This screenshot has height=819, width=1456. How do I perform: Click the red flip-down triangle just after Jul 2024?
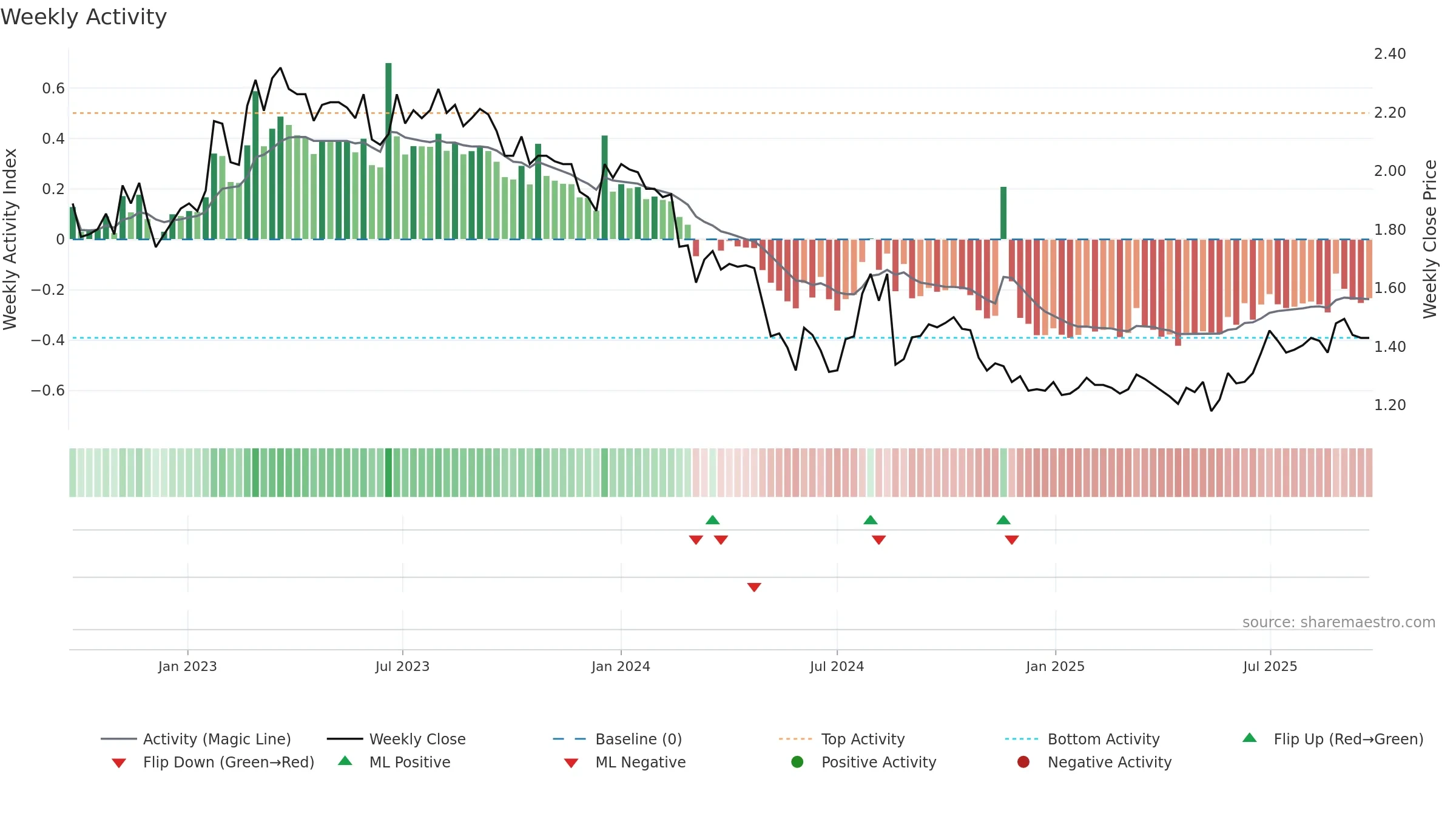[x=879, y=540]
